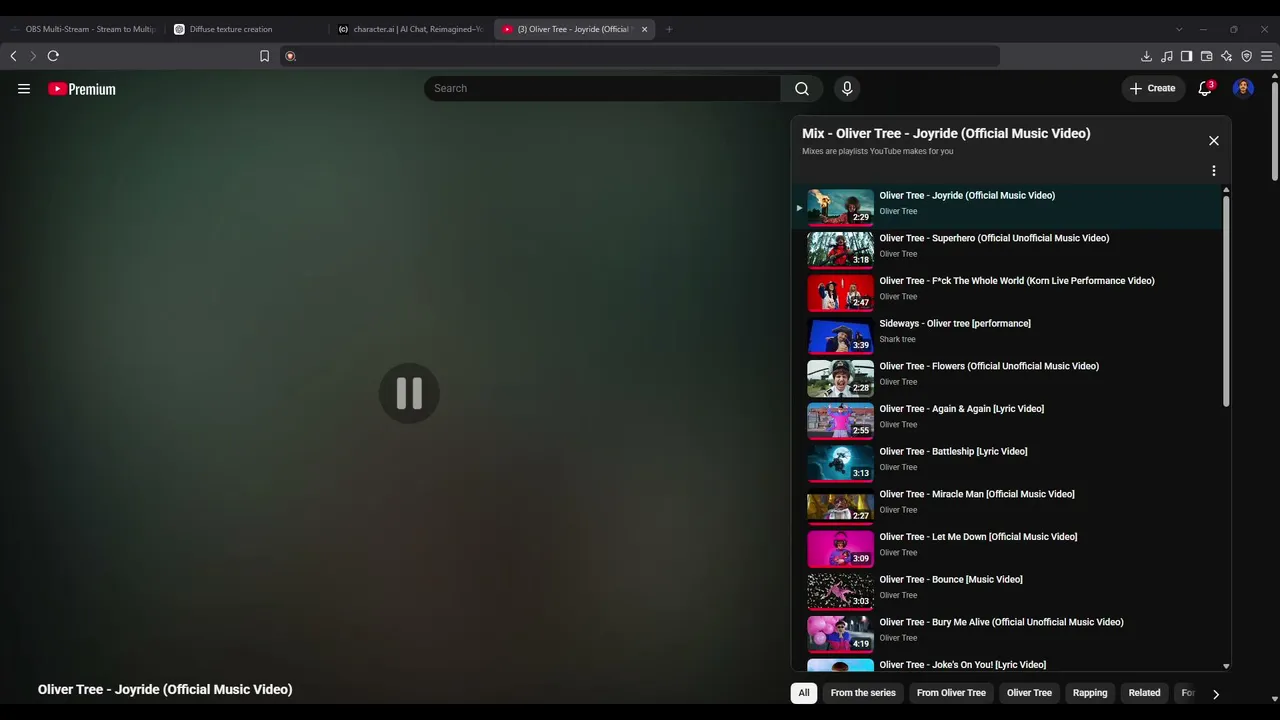Open the browser AI assistant sparkle icon
The height and width of the screenshot is (720, 1280).
1227,56
